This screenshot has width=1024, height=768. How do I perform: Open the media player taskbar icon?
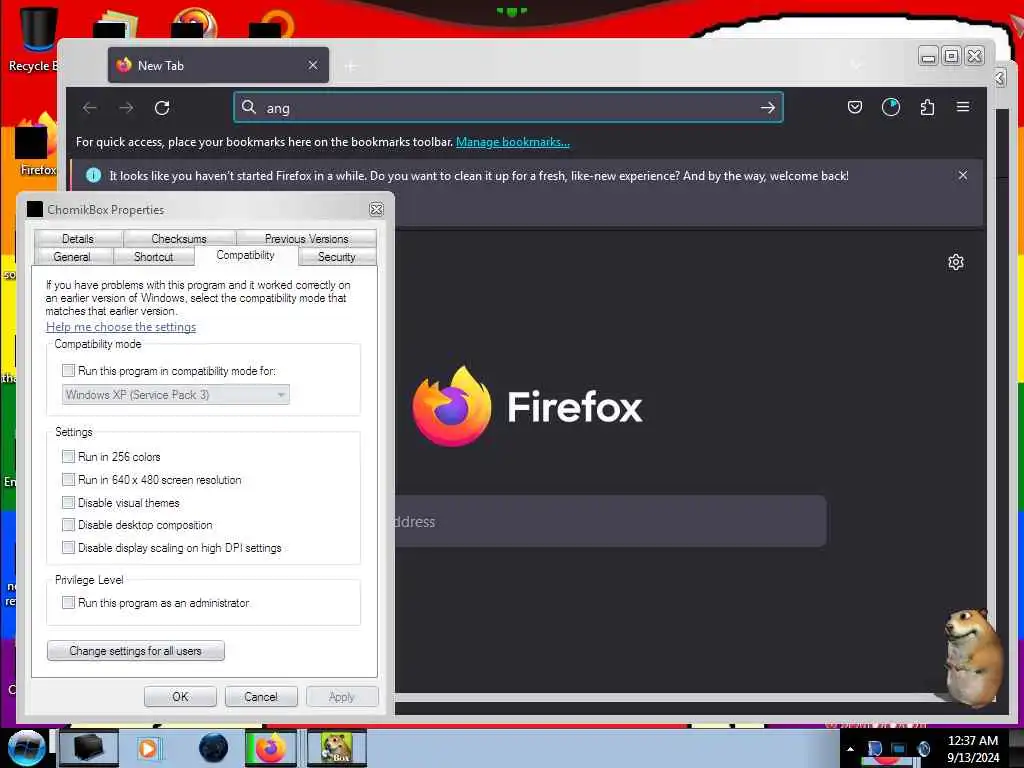(x=148, y=748)
